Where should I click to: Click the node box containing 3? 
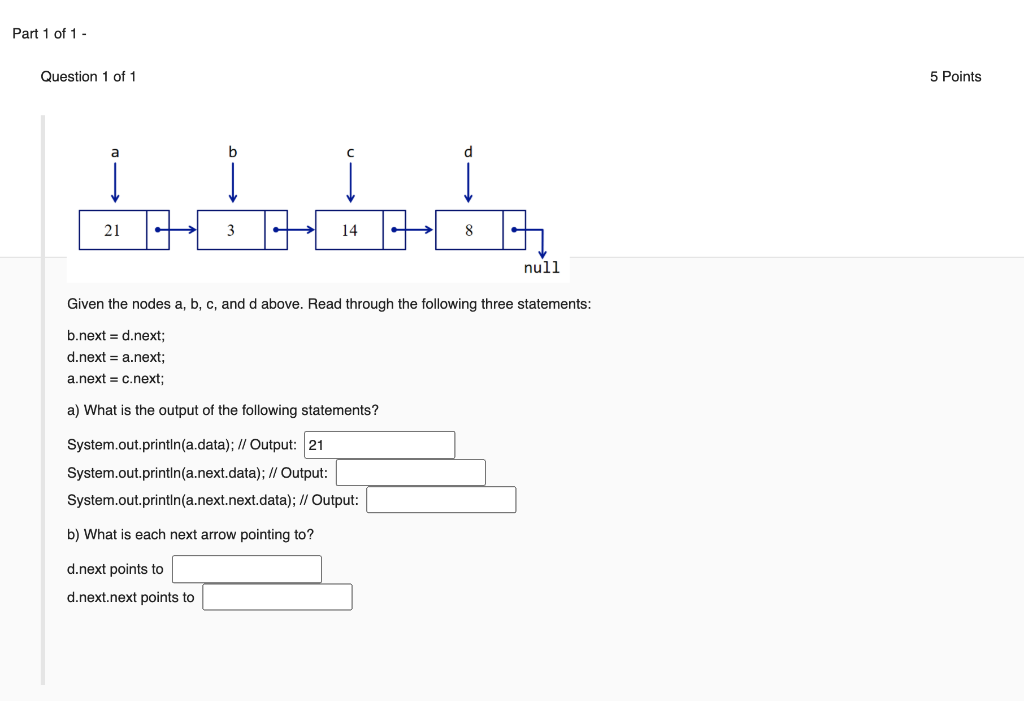[231, 229]
